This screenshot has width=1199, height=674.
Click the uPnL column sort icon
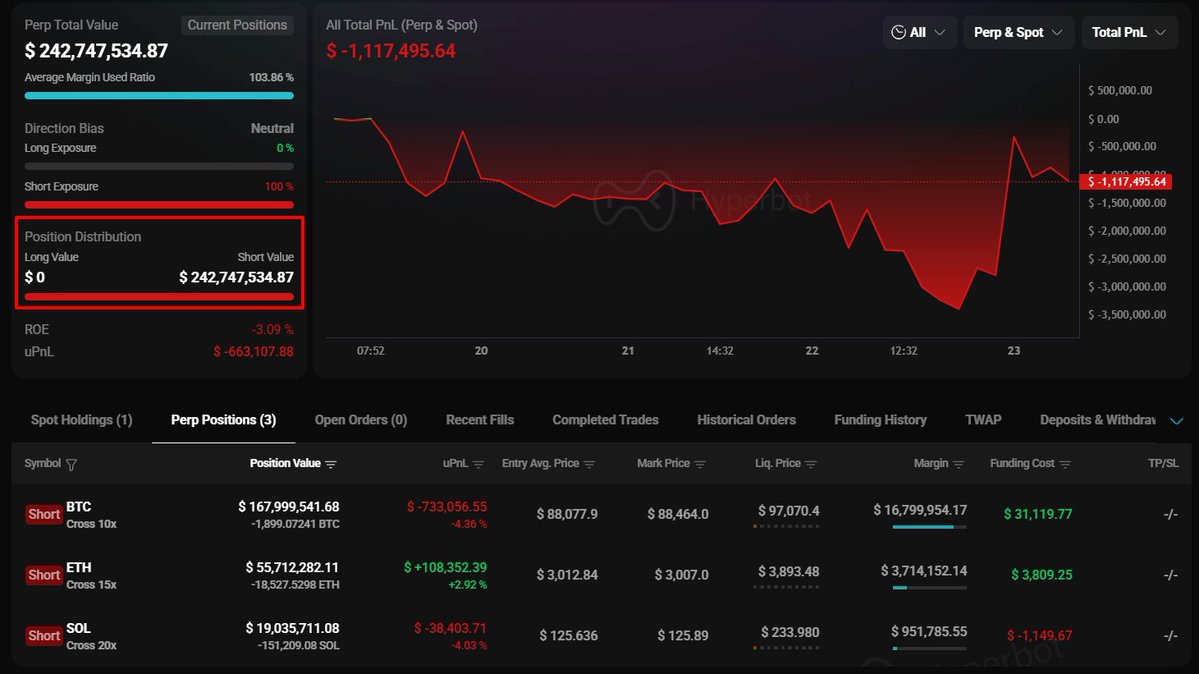pos(478,464)
